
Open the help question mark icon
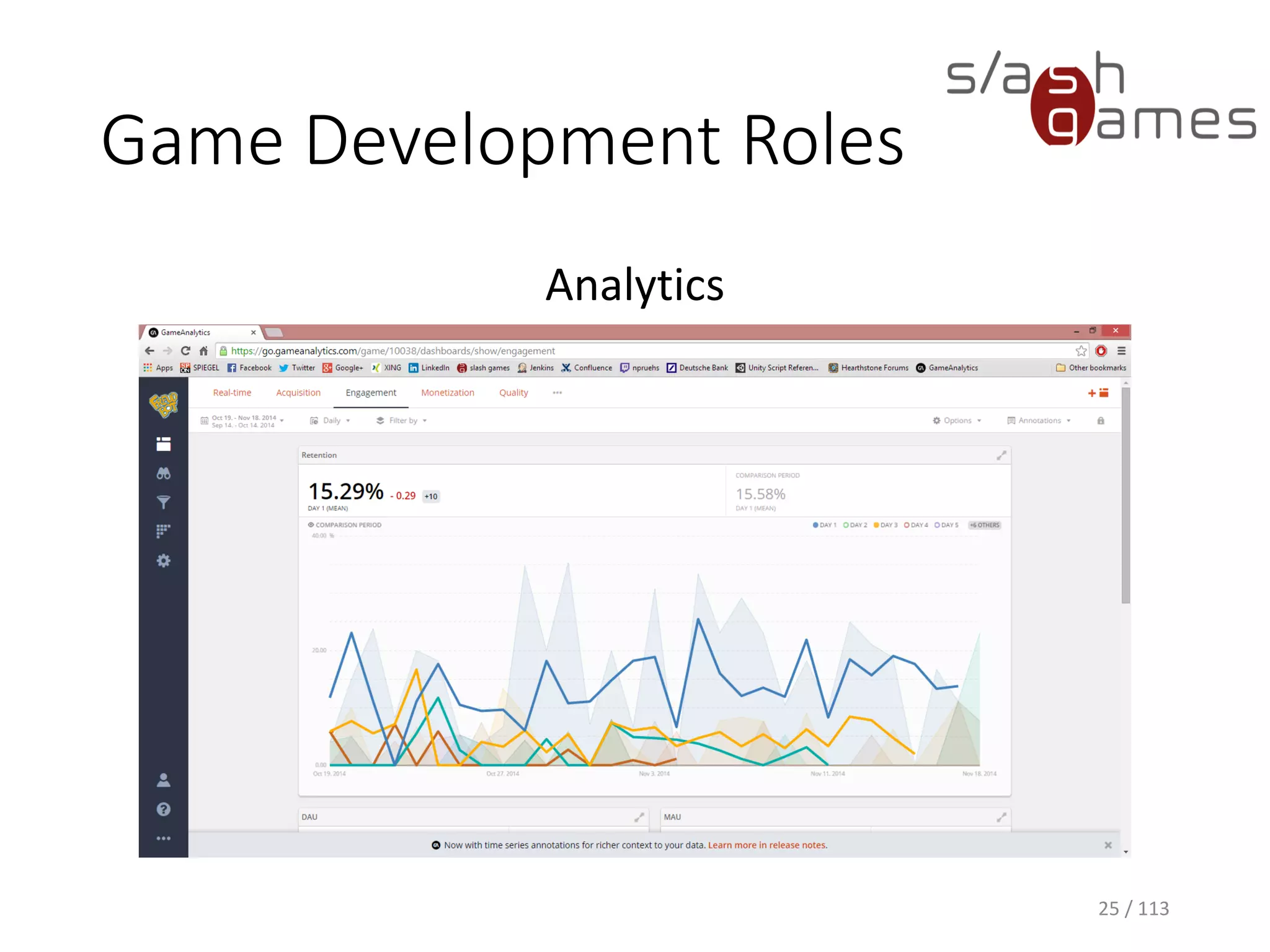click(x=164, y=809)
